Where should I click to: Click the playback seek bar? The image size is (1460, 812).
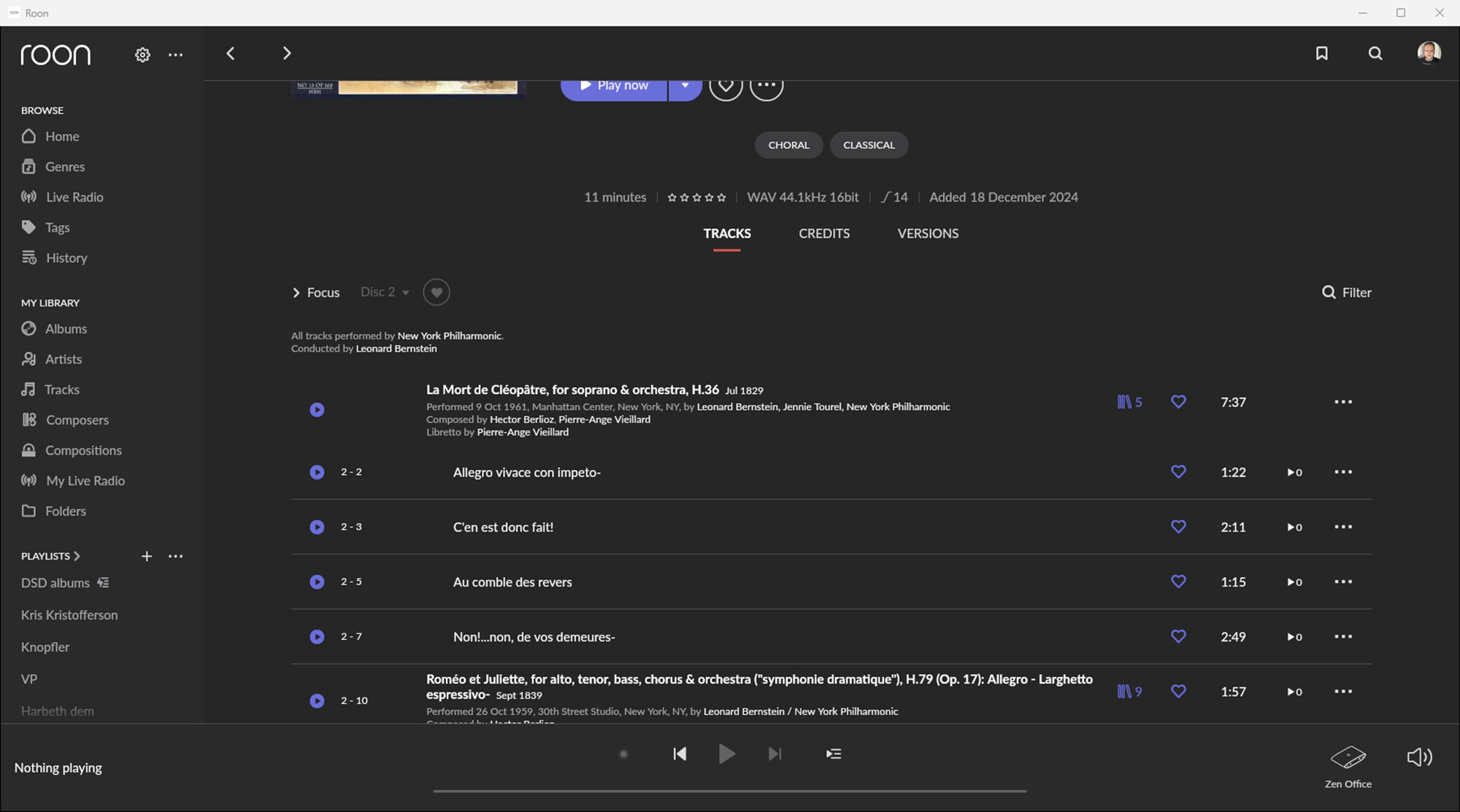click(x=730, y=791)
